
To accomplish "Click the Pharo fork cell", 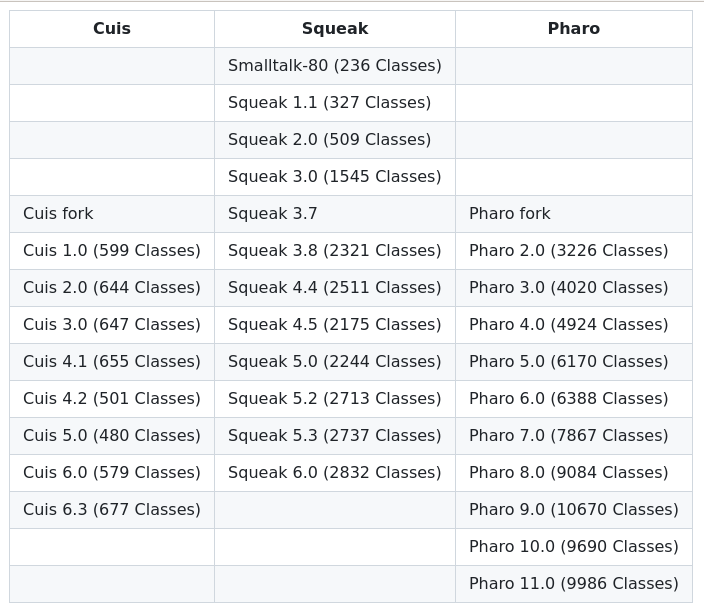I will (x=574, y=214).
